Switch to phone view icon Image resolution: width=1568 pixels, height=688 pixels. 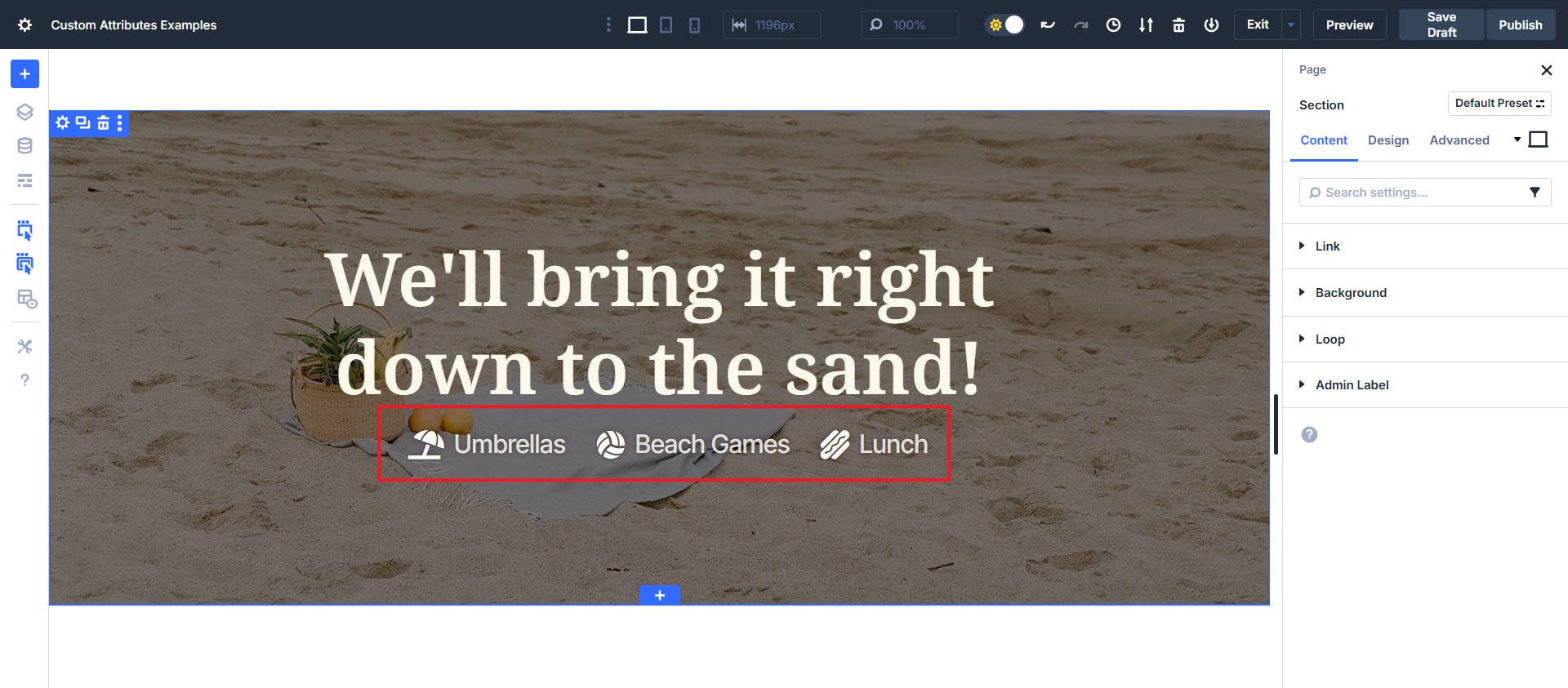click(x=694, y=25)
